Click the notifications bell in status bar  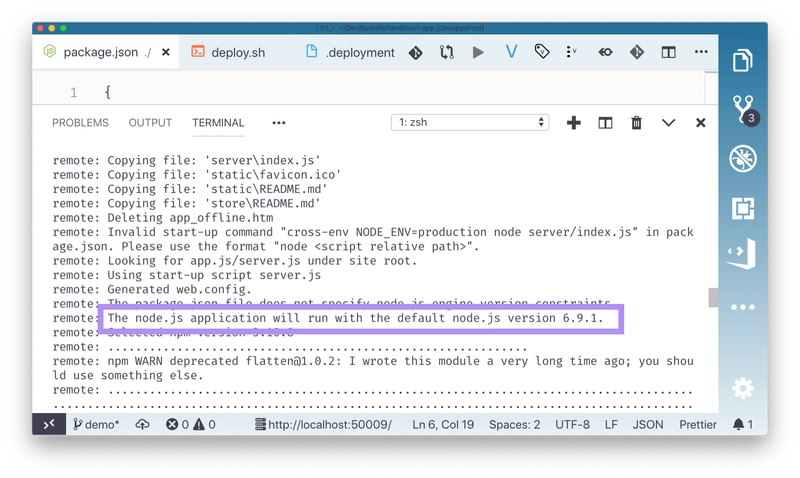(x=743, y=424)
